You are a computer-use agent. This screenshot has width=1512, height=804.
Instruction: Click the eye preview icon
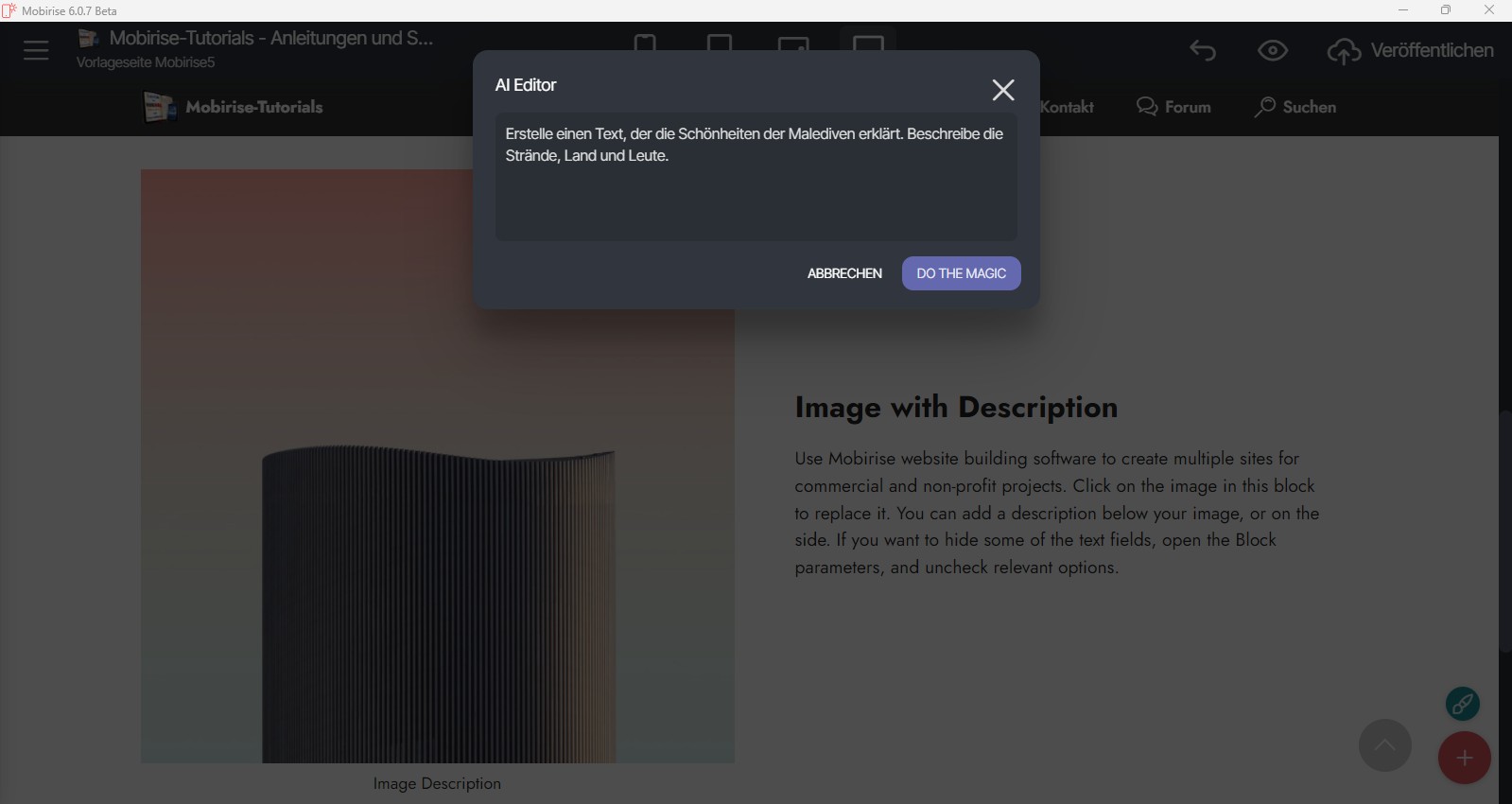click(1273, 50)
